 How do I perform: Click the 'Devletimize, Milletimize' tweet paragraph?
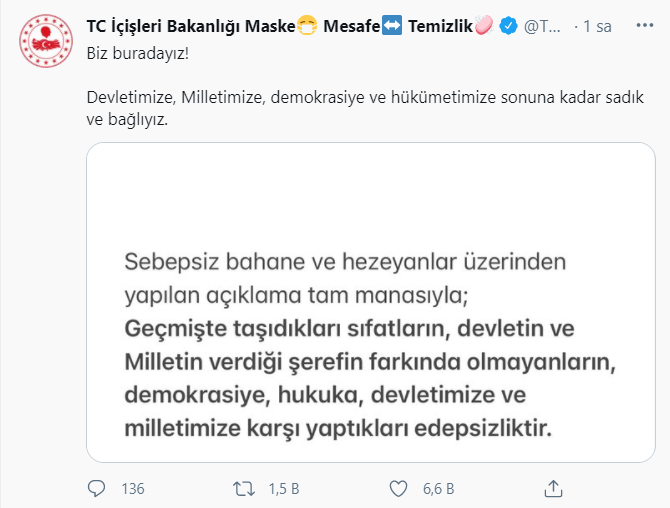point(365,108)
